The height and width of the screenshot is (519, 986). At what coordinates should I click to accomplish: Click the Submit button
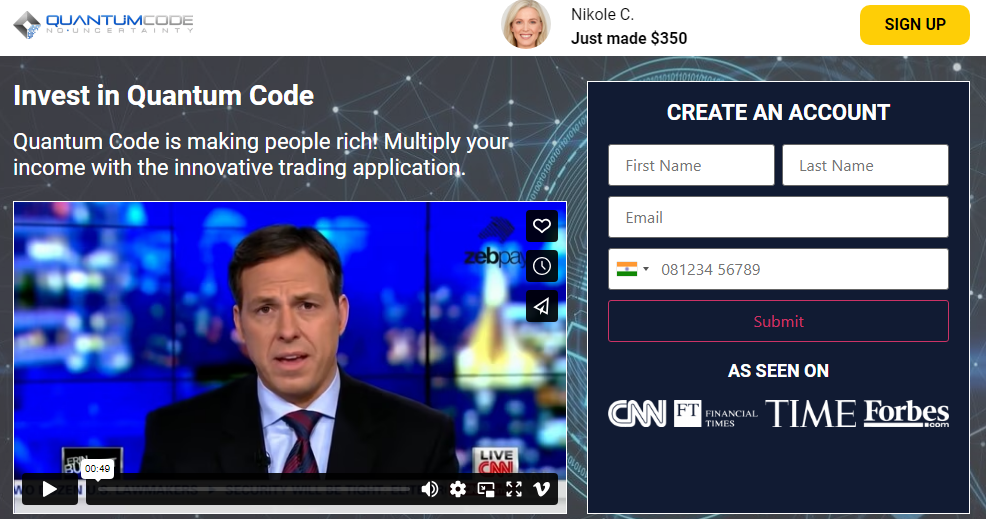click(778, 321)
